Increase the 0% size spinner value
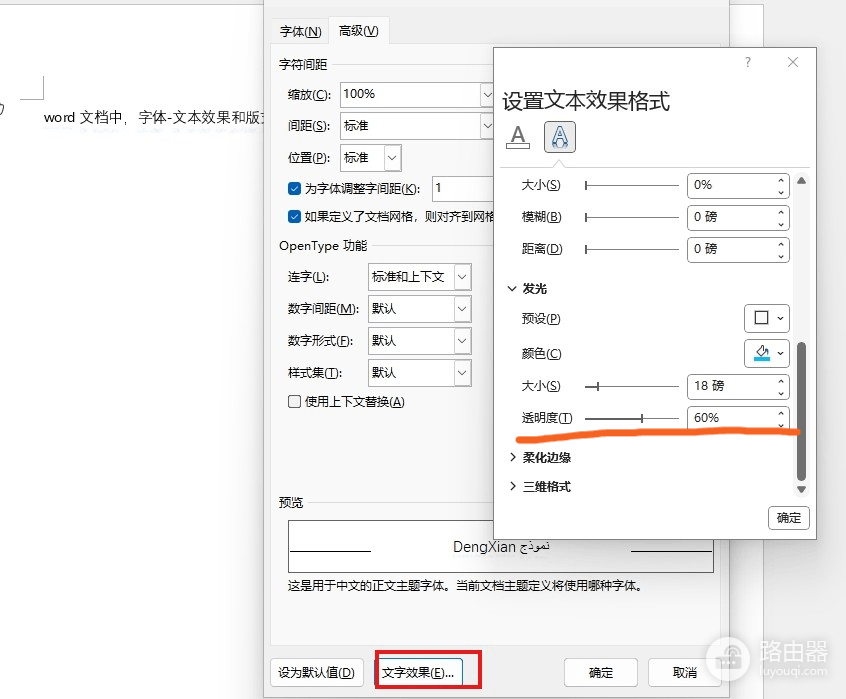Image resolution: width=846 pixels, height=699 pixels. tap(781, 180)
